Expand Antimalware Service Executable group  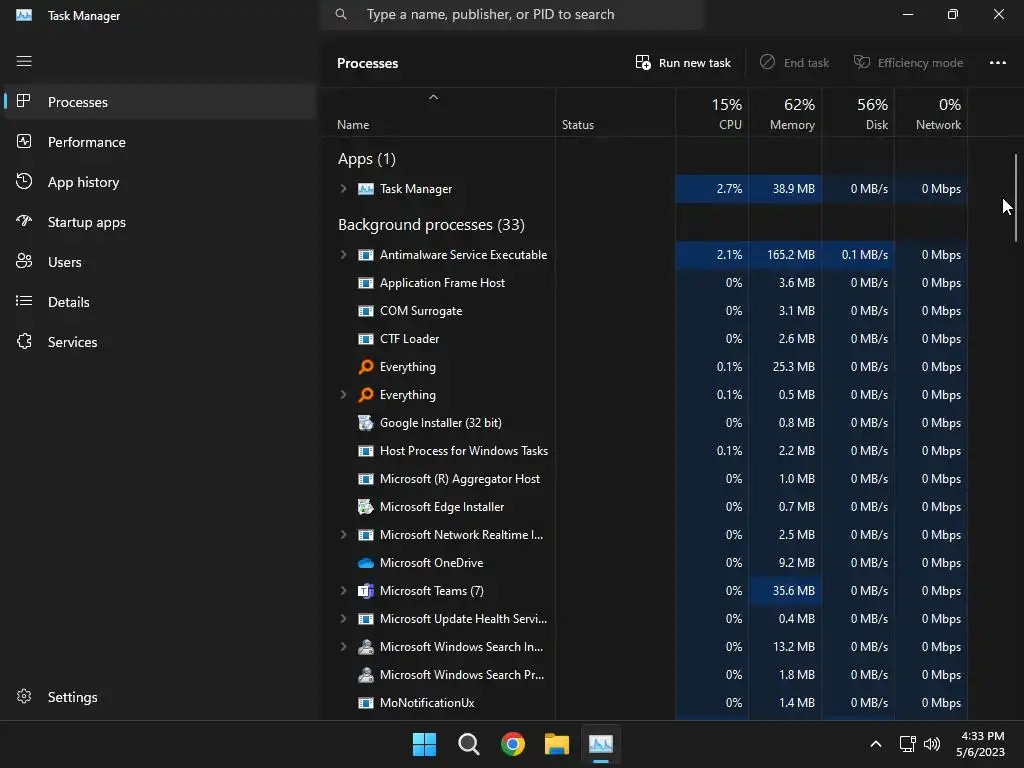(344, 255)
